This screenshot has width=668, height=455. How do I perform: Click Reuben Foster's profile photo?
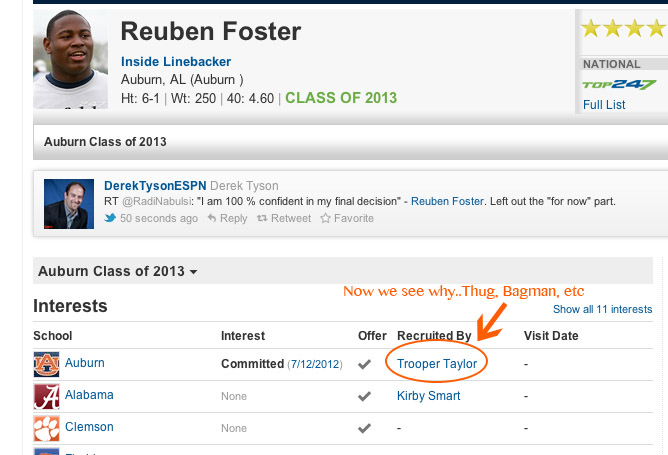coord(70,60)
